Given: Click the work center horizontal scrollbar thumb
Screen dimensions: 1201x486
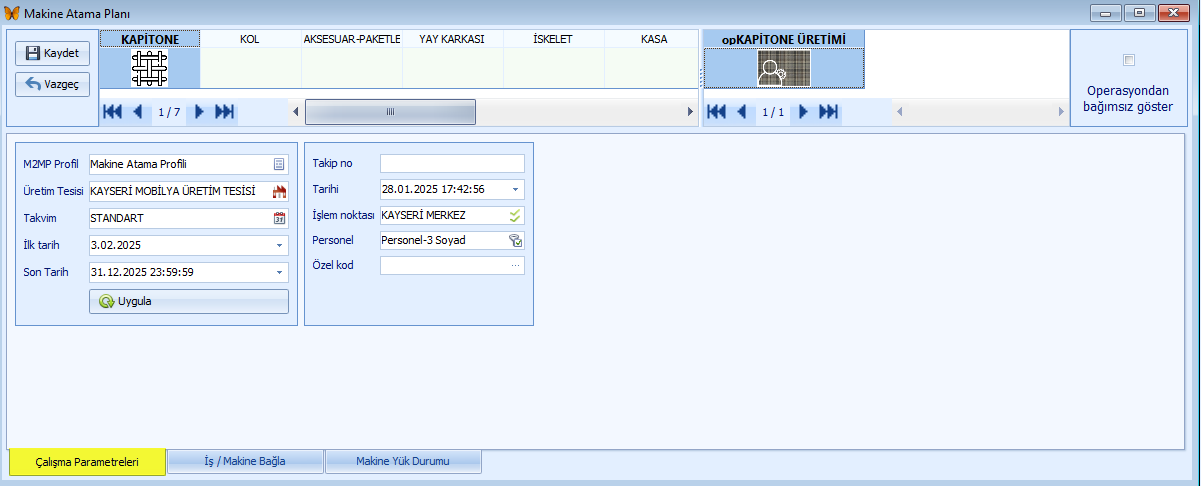Looking at the screenshot, I should (x=390, y=112).
